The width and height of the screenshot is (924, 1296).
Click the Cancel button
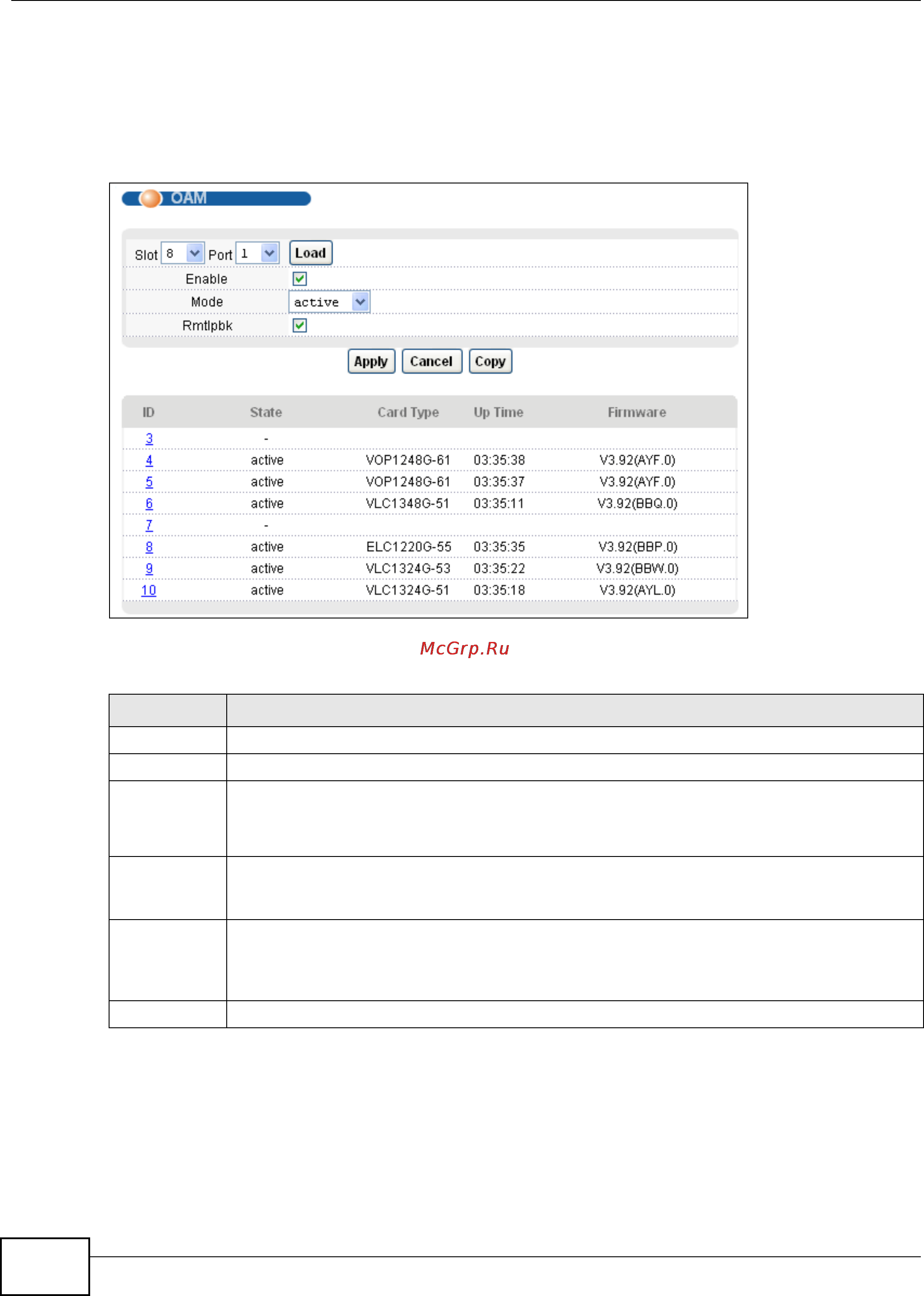coord(431,362)
